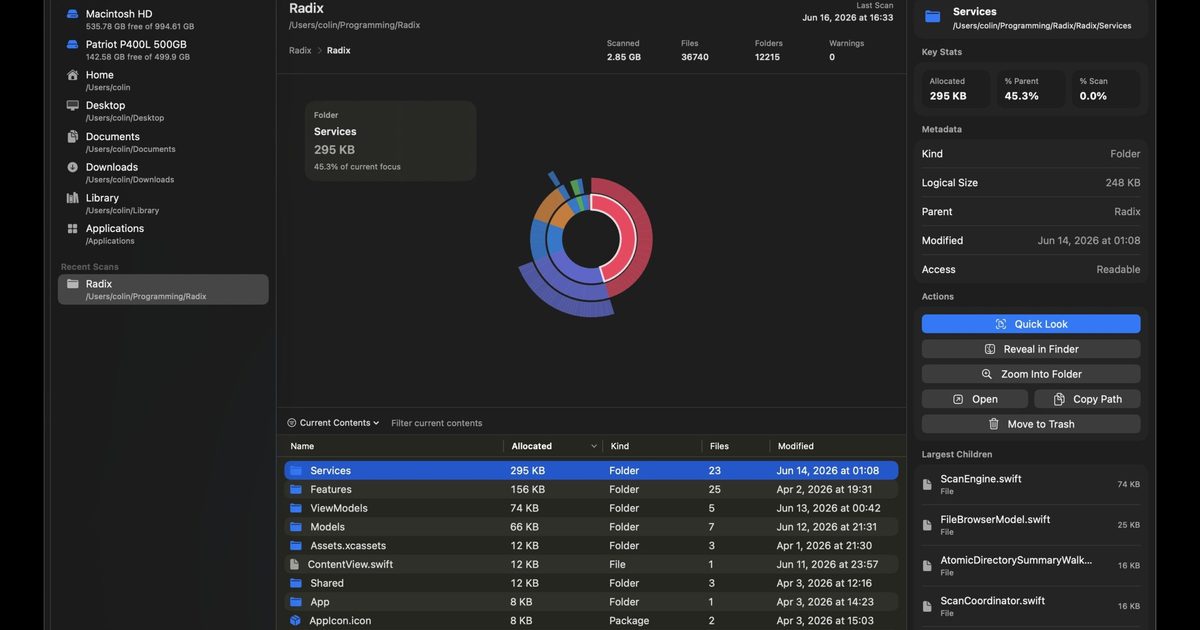The image size is (1200, 630).
Task: Open ScanEngine.swift in Largest Children
Action: 1031,484
